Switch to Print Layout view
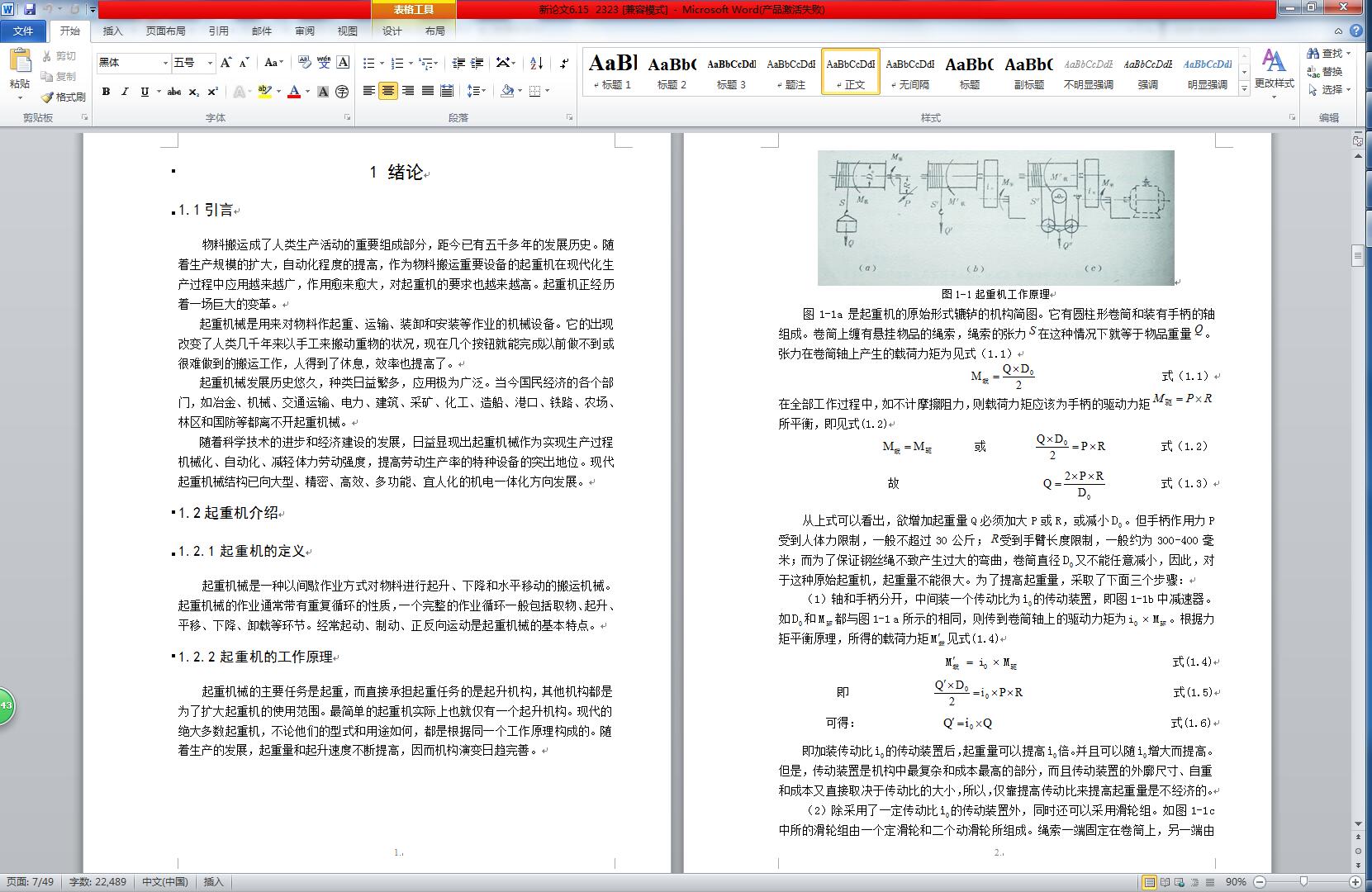Screen dimensions: 1372x892 (x=1149, y=882)
